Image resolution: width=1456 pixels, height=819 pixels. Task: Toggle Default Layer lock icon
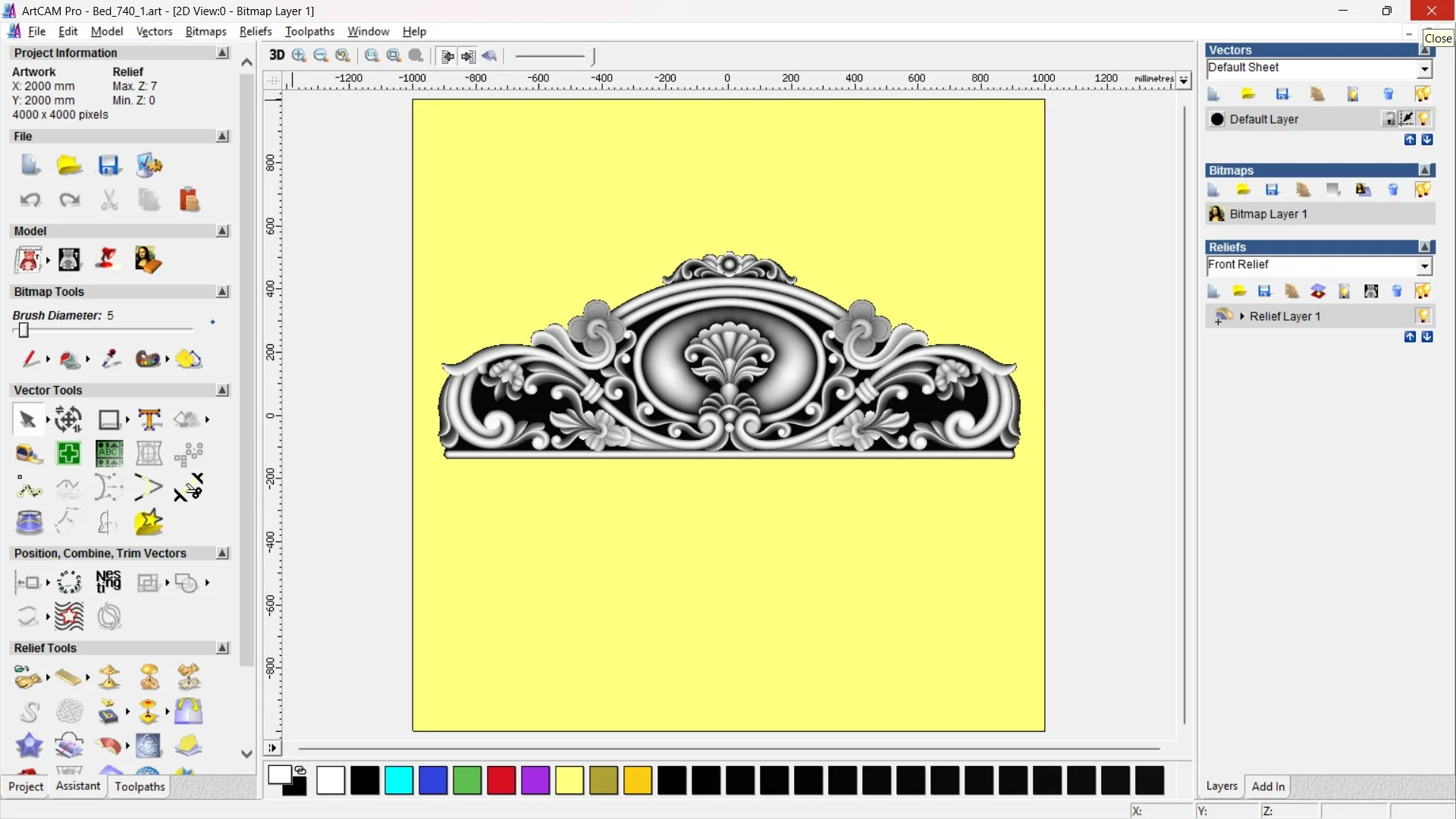coord(1389,119)
